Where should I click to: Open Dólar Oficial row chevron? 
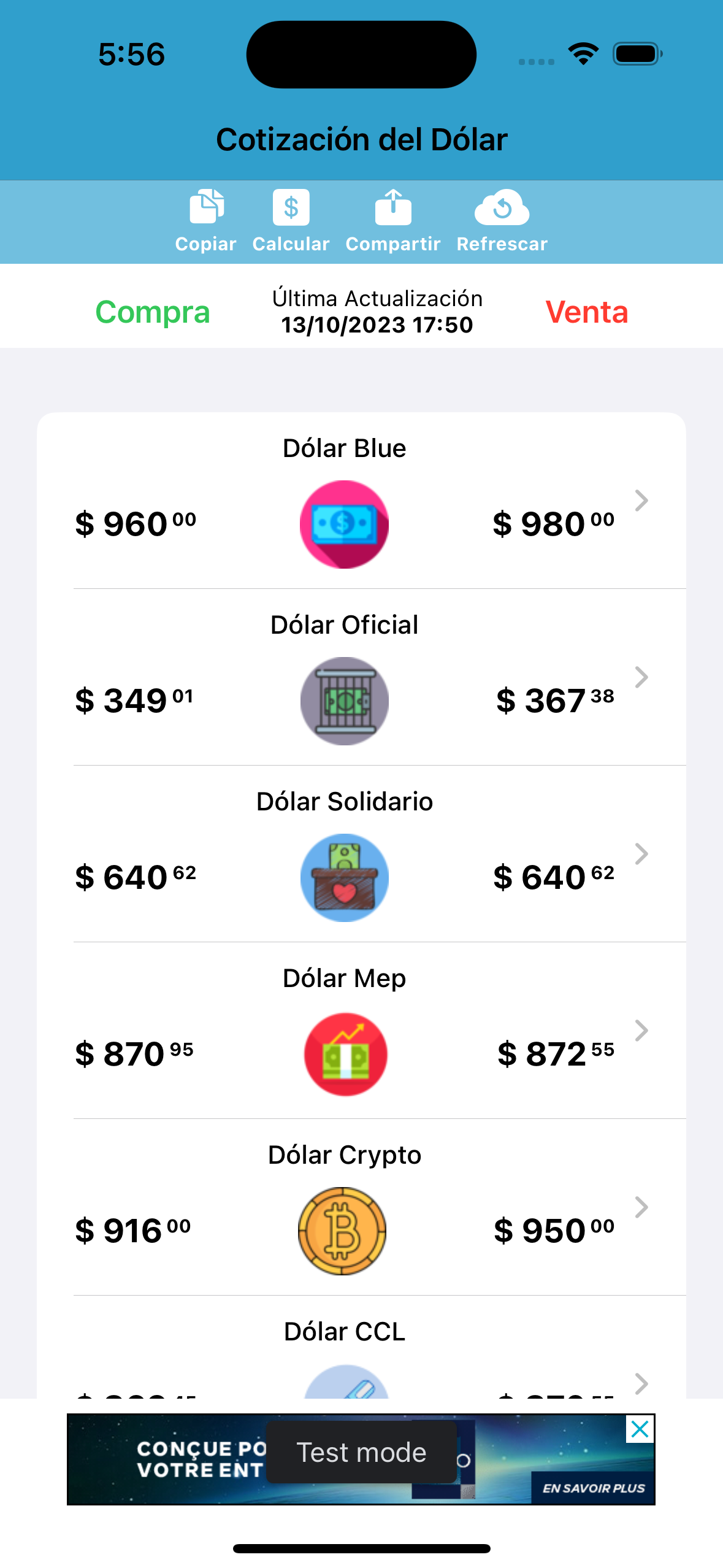click(x=641, y=677)
